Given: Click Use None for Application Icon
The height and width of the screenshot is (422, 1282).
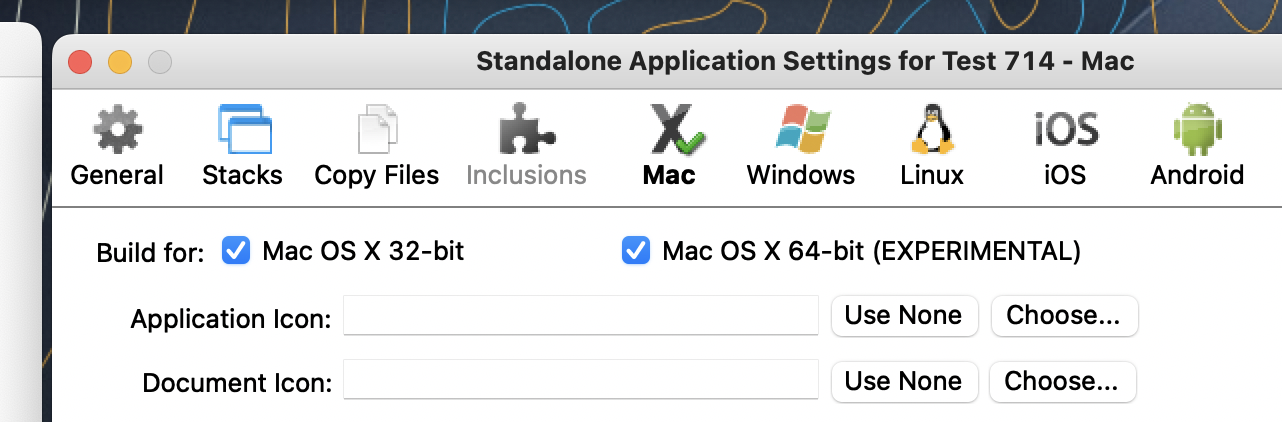Looking at the screenshot, I should [x=903, y=315].
